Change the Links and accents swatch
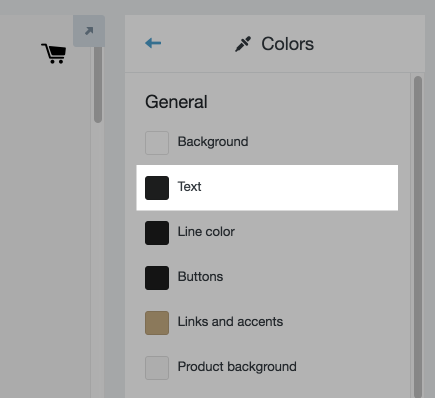 pyautogui.click(x=157, y=323)
